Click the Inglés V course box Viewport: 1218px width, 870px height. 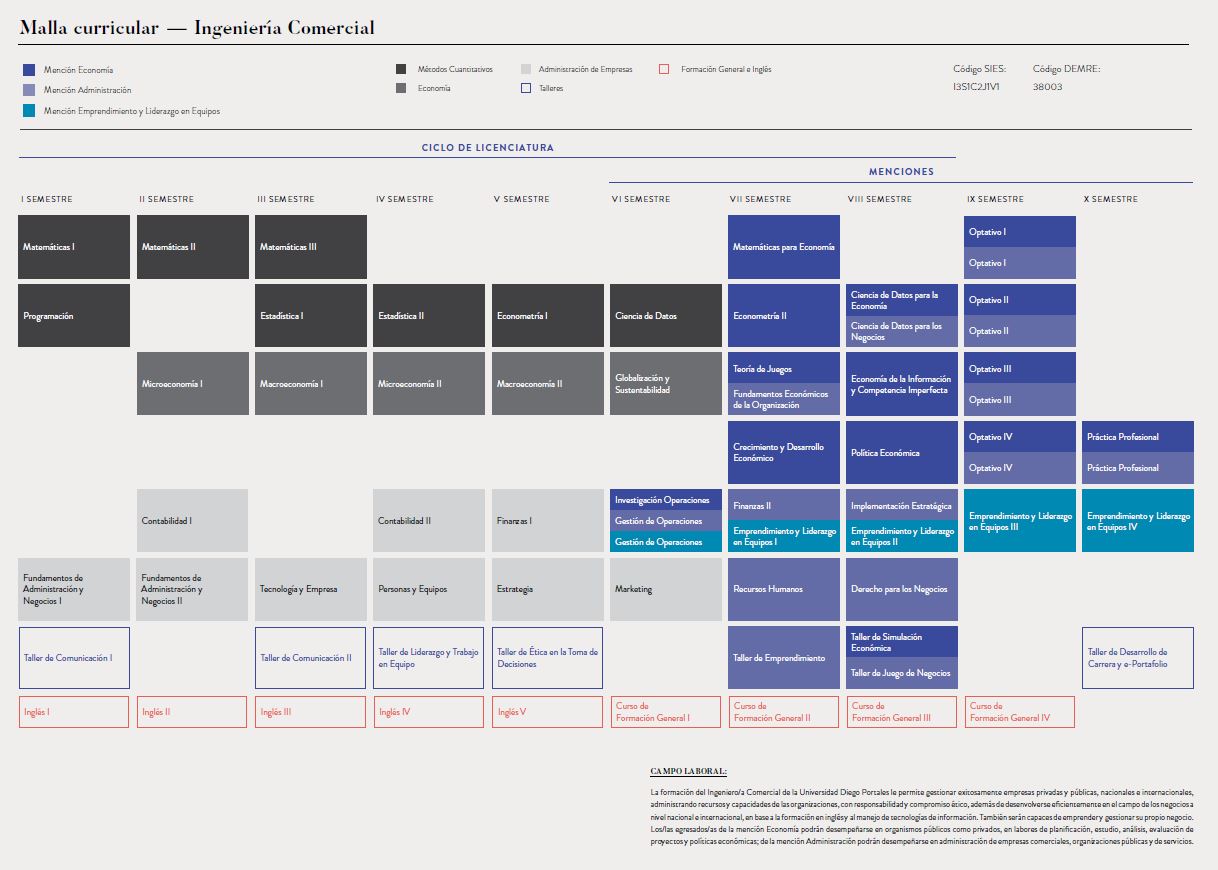click(x=548, y=712)
